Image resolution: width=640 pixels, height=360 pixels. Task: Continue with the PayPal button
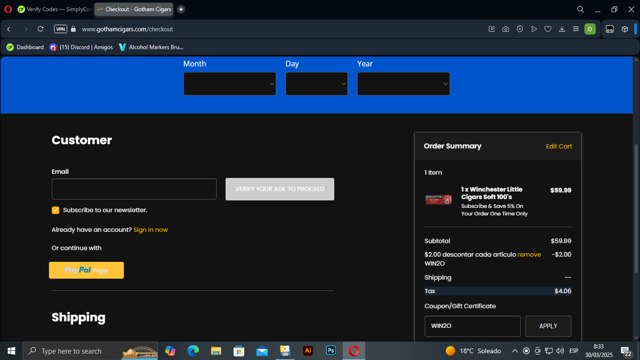(87, 270)
